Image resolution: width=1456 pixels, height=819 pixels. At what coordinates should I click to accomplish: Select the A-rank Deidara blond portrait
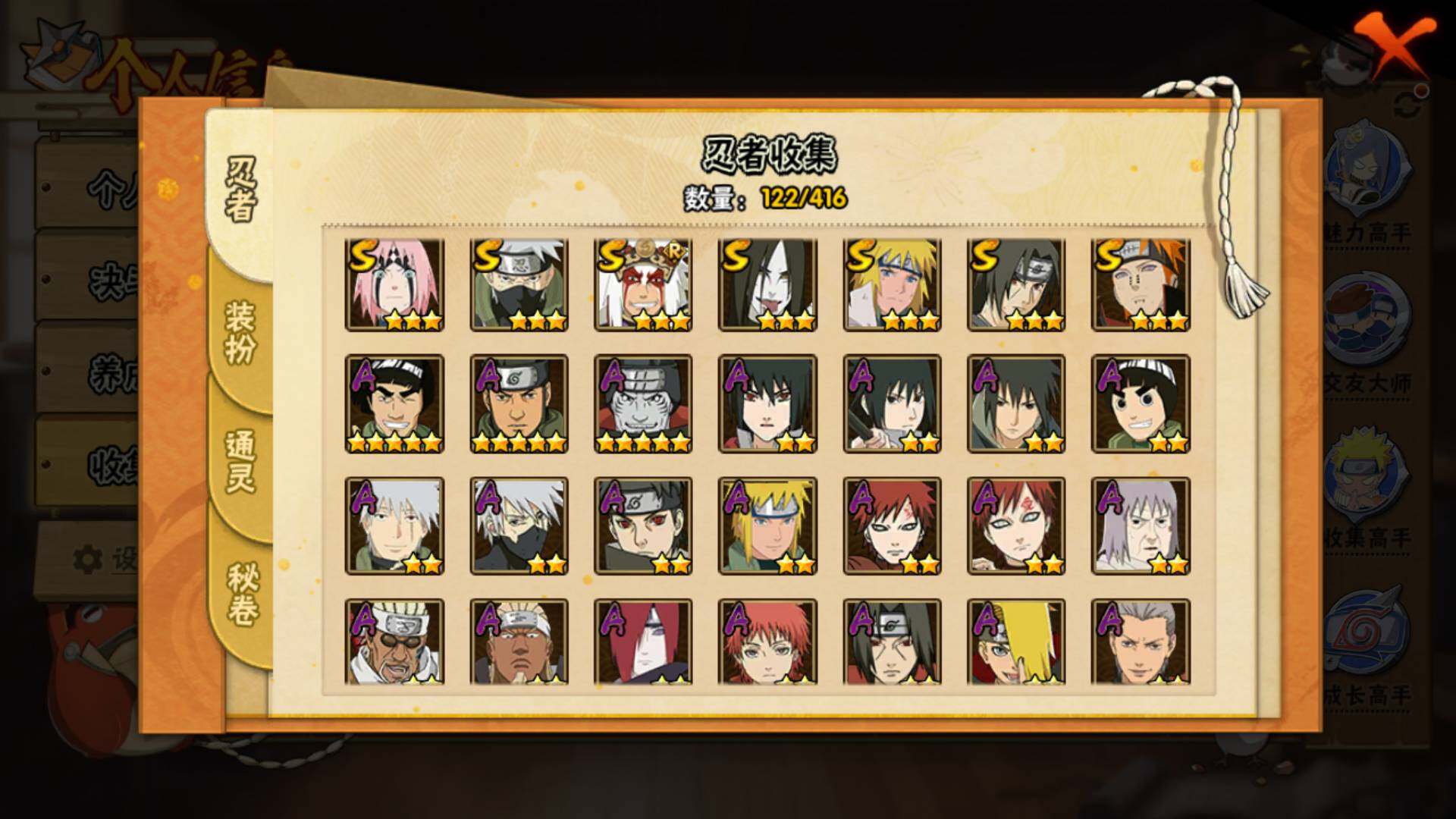(1016, 642)
